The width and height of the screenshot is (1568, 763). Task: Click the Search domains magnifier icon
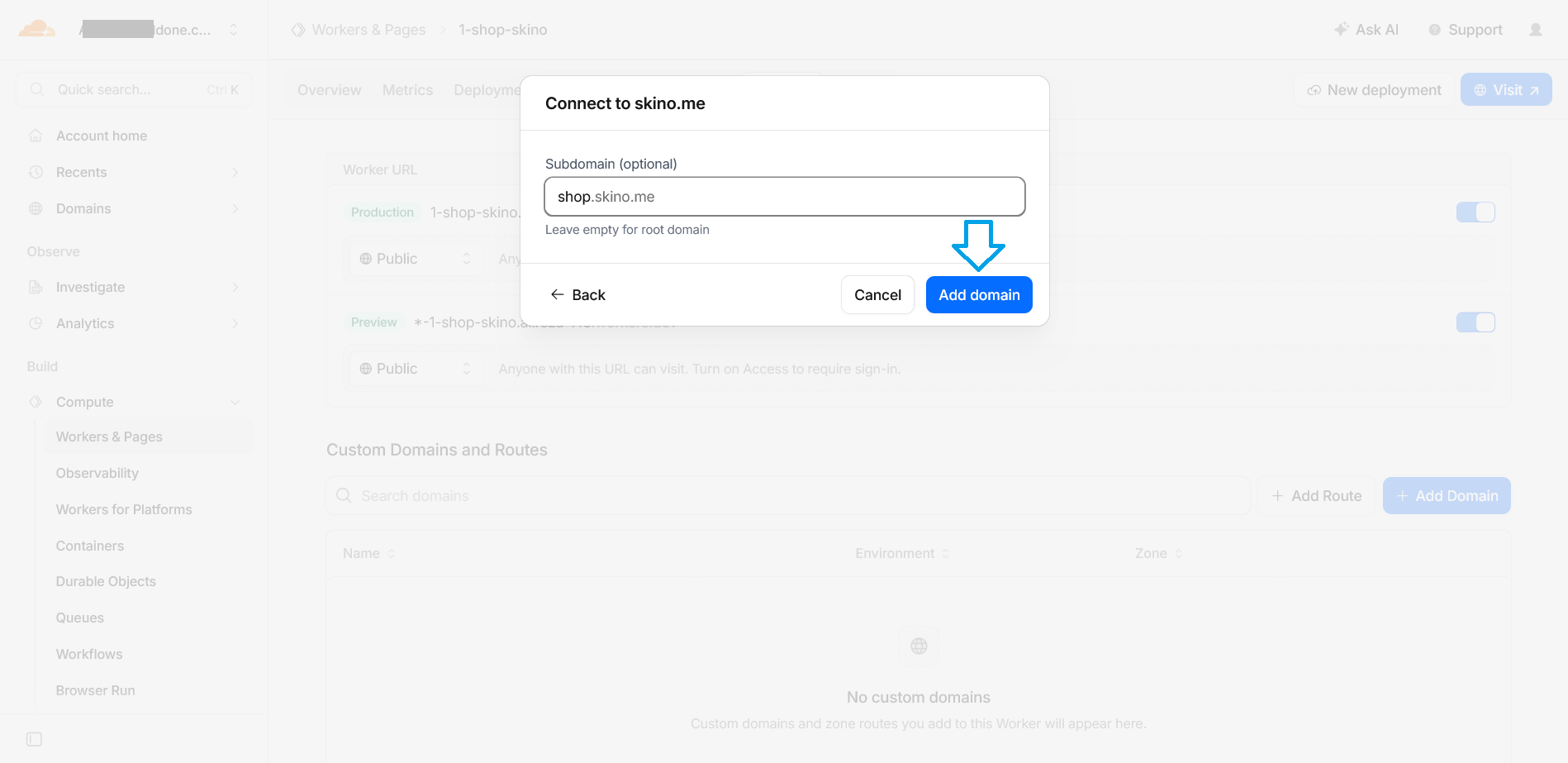344,495
